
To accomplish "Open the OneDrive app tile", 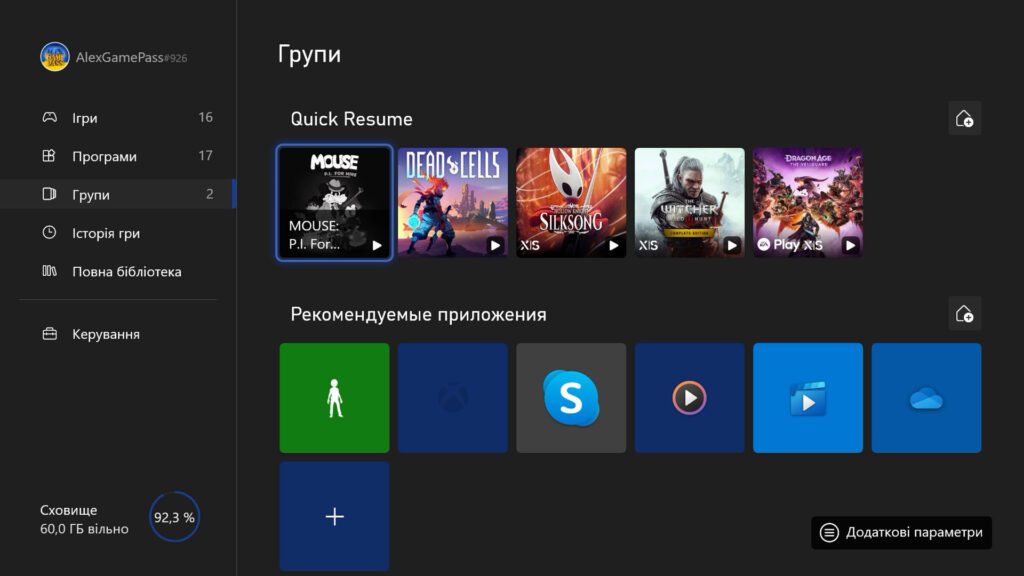I will 926,398.
